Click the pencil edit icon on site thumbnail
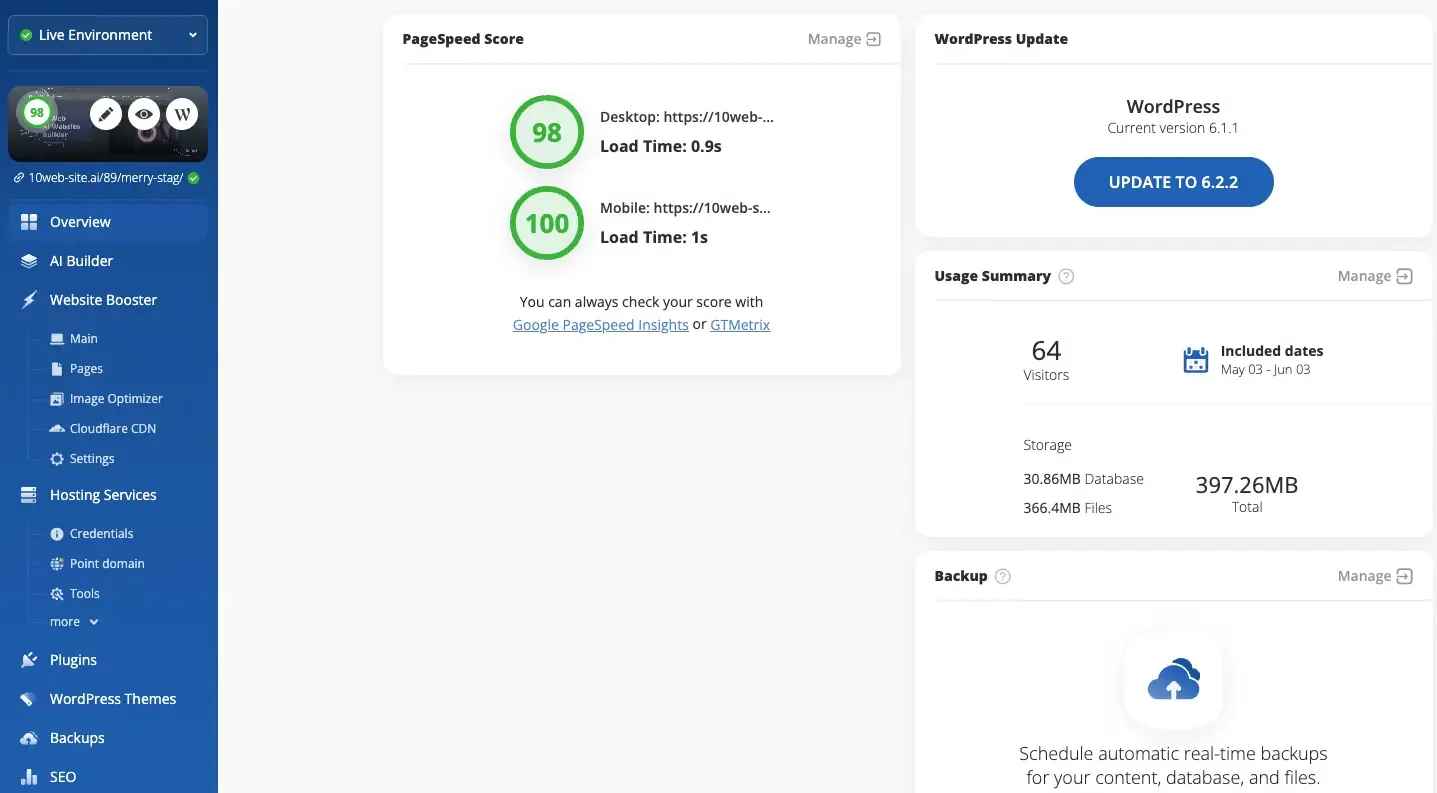1437x793 pixels. tap(106, 114)
